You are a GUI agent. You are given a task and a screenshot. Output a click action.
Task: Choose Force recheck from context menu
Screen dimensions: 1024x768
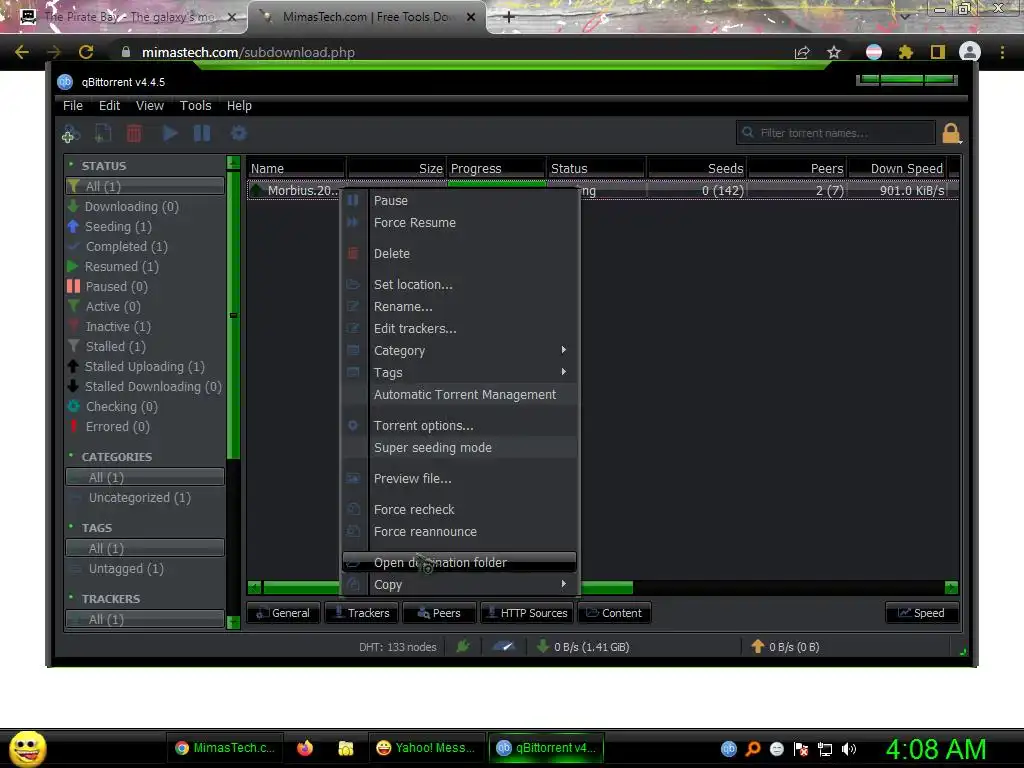coord(460,509)
